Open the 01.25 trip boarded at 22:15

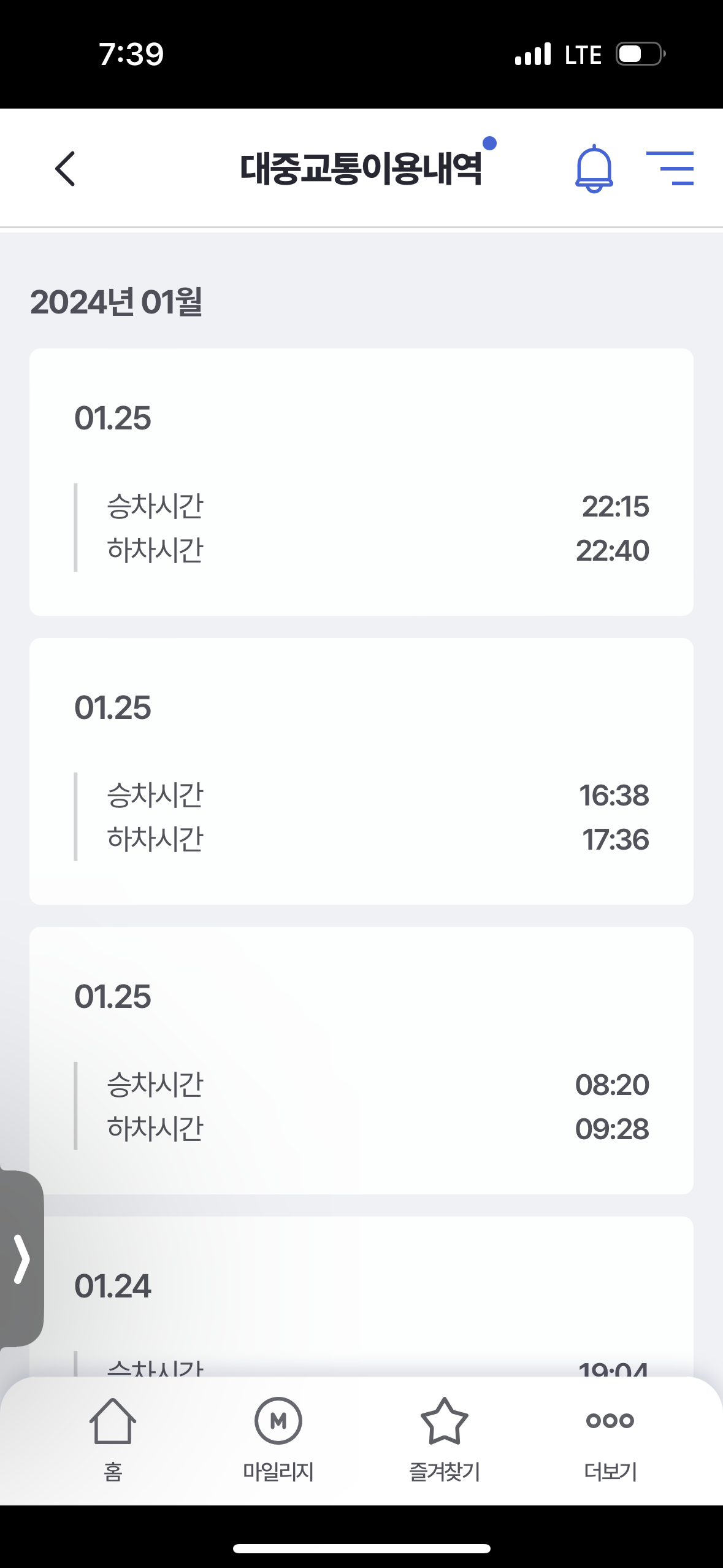361,482
